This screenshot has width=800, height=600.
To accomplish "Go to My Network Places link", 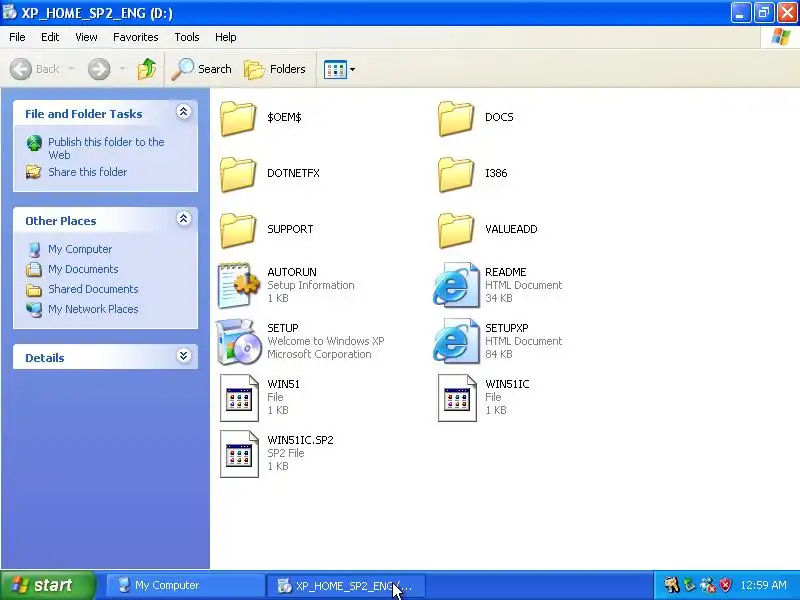I will point(93,309).
